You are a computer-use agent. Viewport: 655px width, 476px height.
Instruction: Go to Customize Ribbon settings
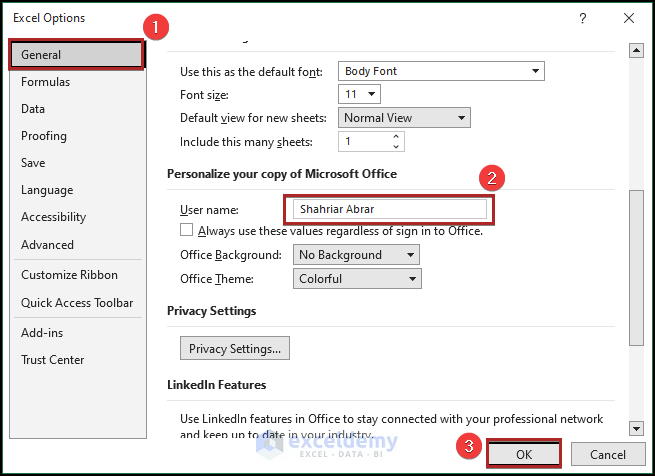coord(69,275)
